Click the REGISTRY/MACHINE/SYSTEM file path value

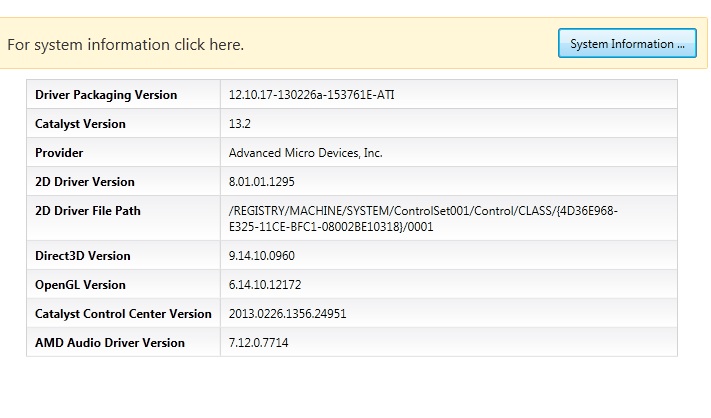click(x=423, y=219)
